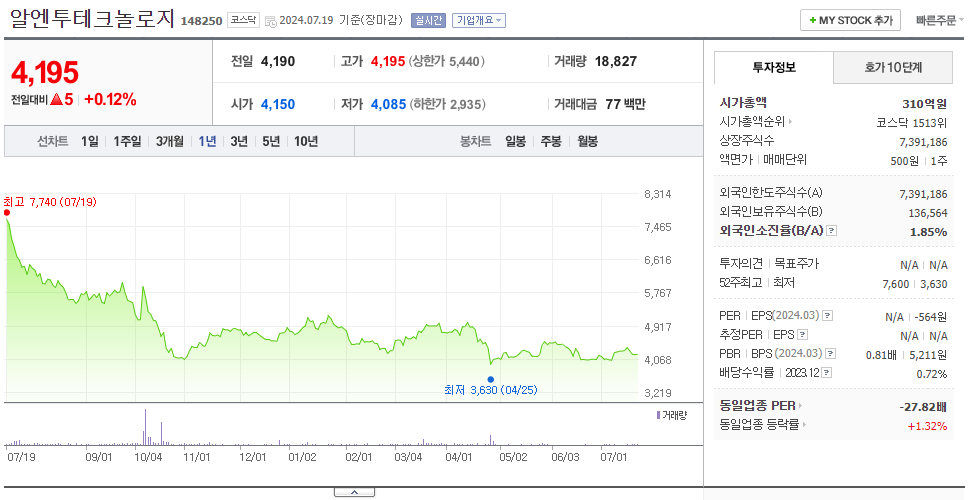
Task: Select the 3개월 chart period
Action: pyautogui.click(x=170, y=141)
